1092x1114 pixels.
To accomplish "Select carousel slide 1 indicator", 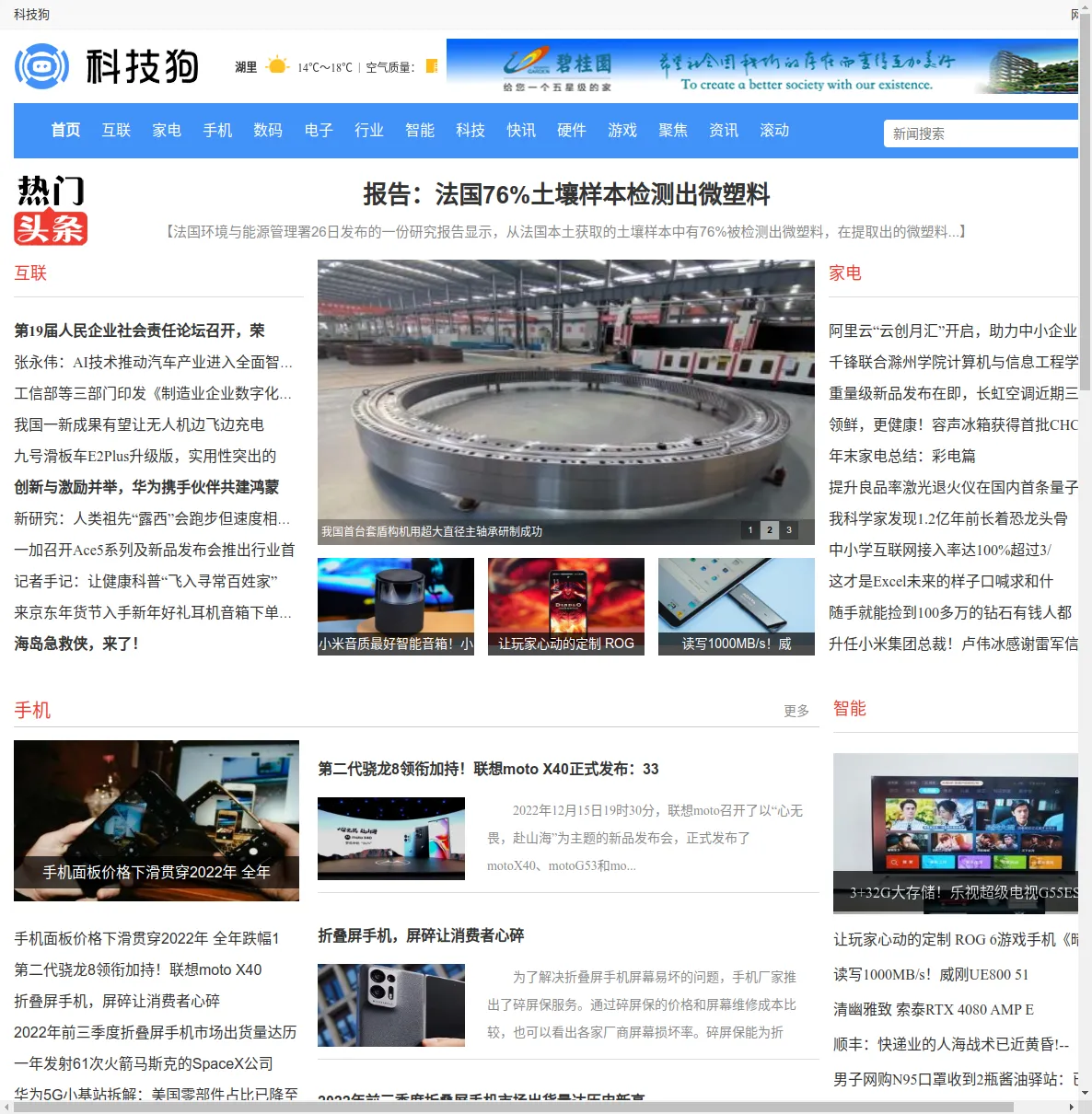I will coord(750,530).
